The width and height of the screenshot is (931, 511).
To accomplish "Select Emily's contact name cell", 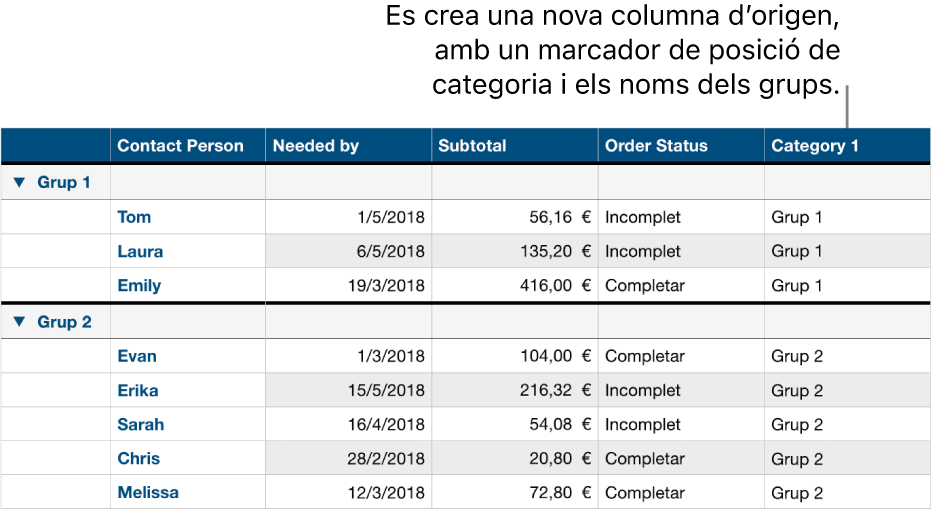I will coord(139,286).
